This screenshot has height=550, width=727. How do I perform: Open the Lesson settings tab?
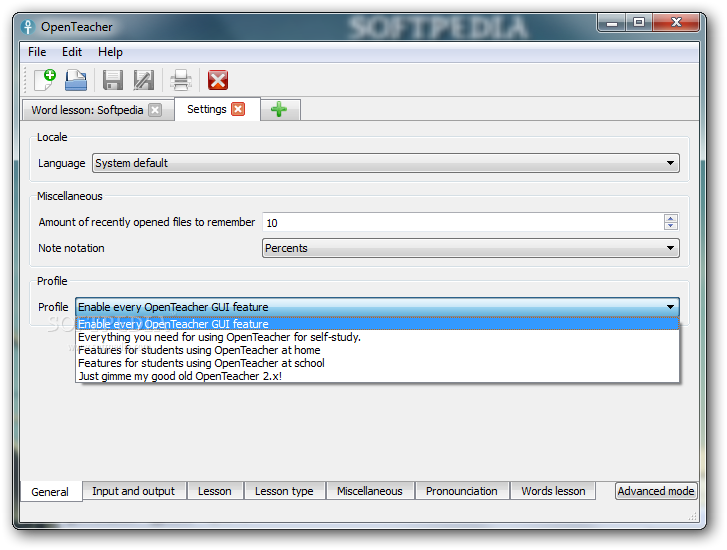point(215,491)
